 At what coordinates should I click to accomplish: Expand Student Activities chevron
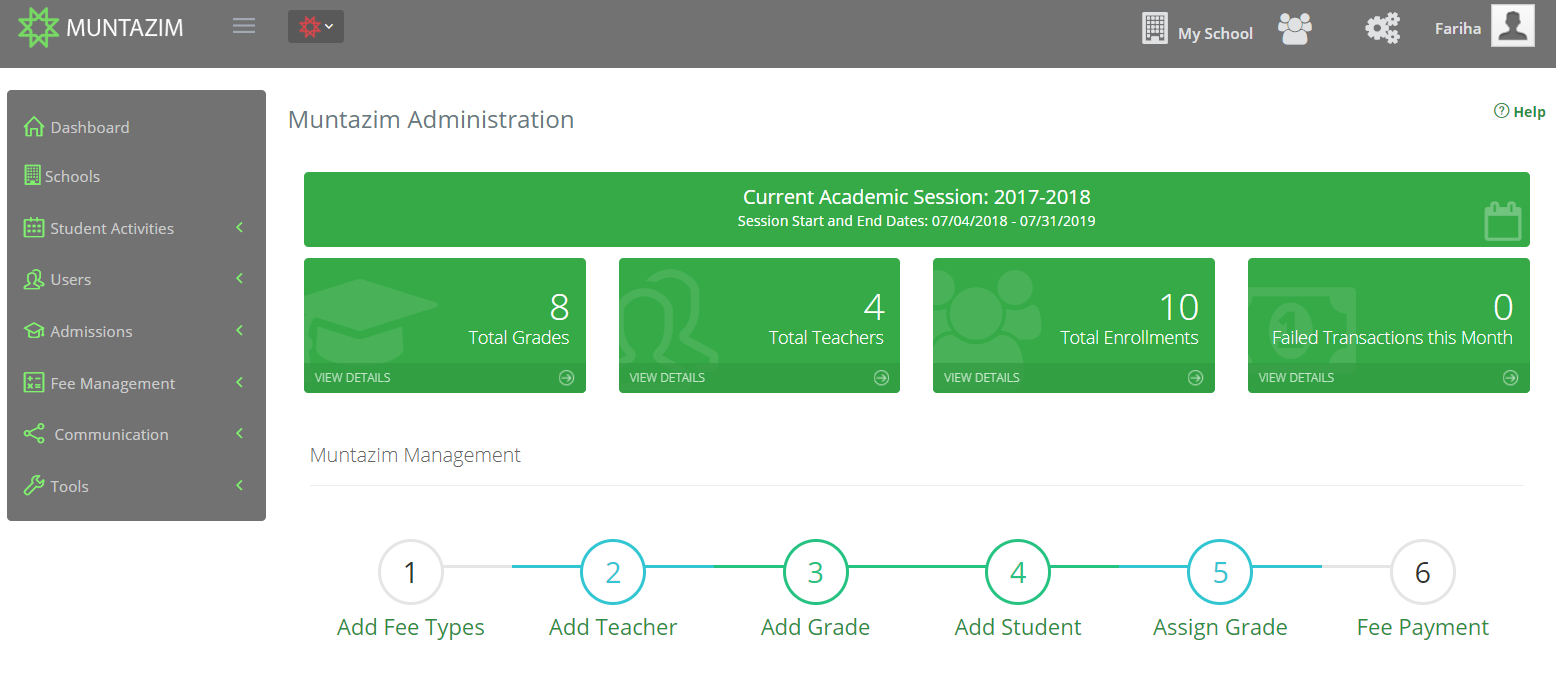(240, 228)
